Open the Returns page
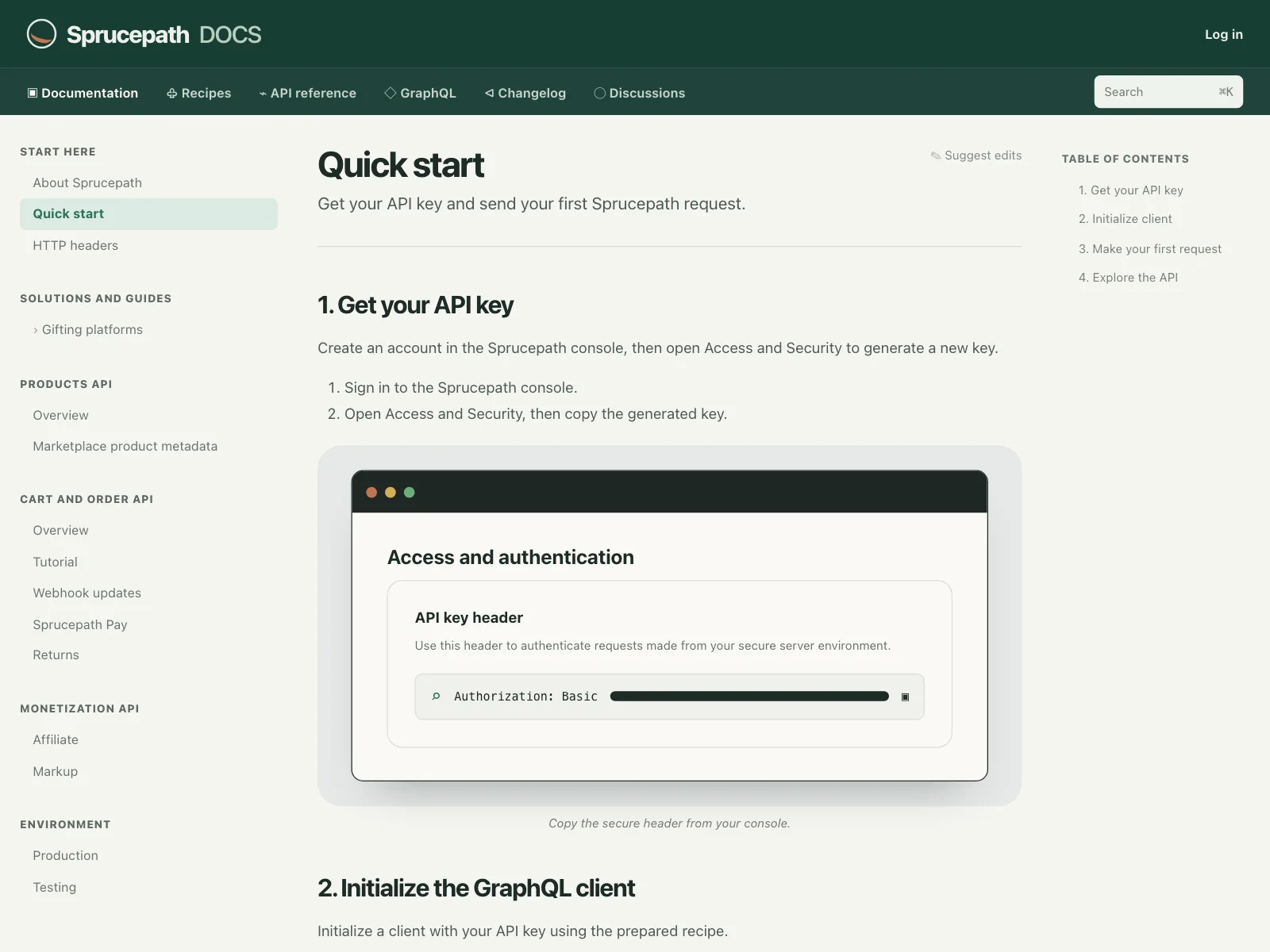1270x952 pixels. [56, 654]
